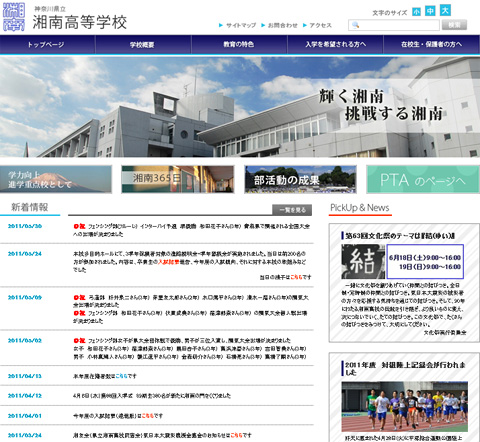Open 教育の特色 navigation item
The height and width of the screenshot is (442, 480).
coord(239,44)
